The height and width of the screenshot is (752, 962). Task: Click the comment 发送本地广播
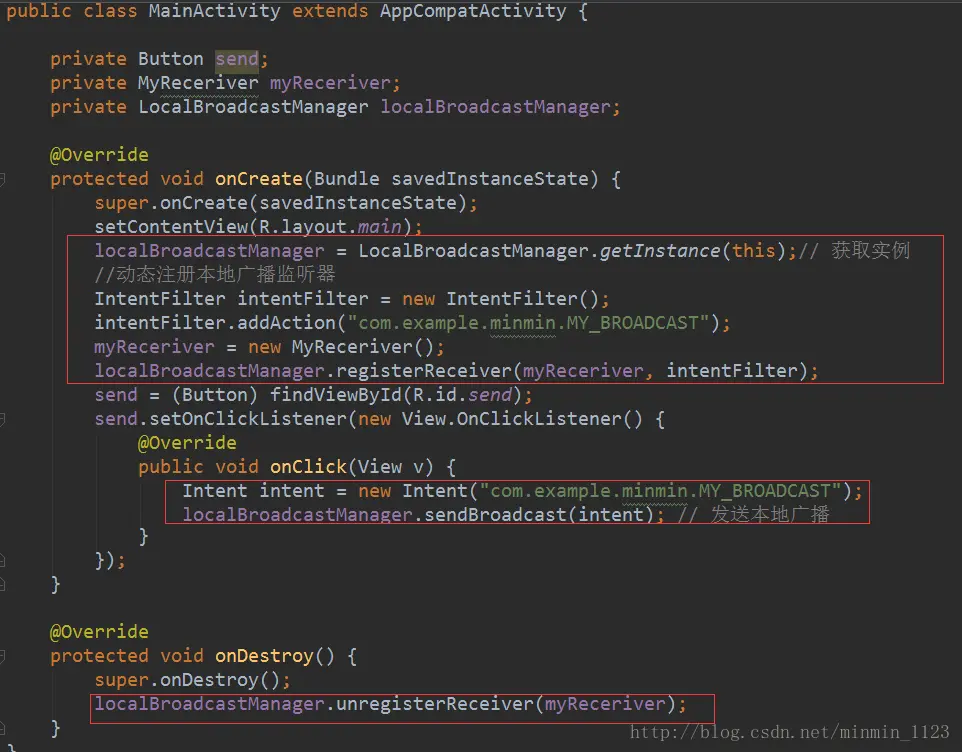point(769,515)
